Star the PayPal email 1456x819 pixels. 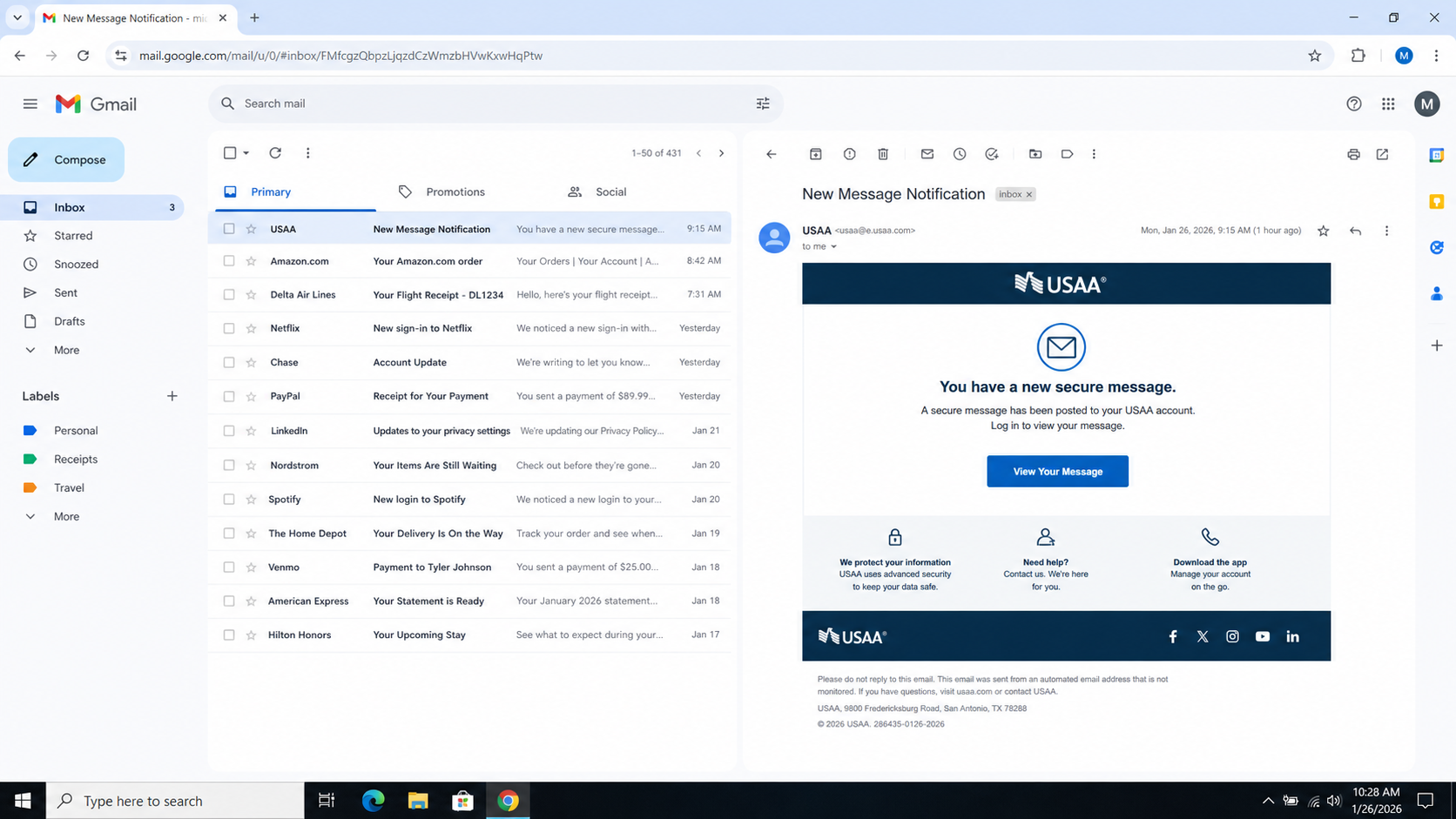pos(252,396)
